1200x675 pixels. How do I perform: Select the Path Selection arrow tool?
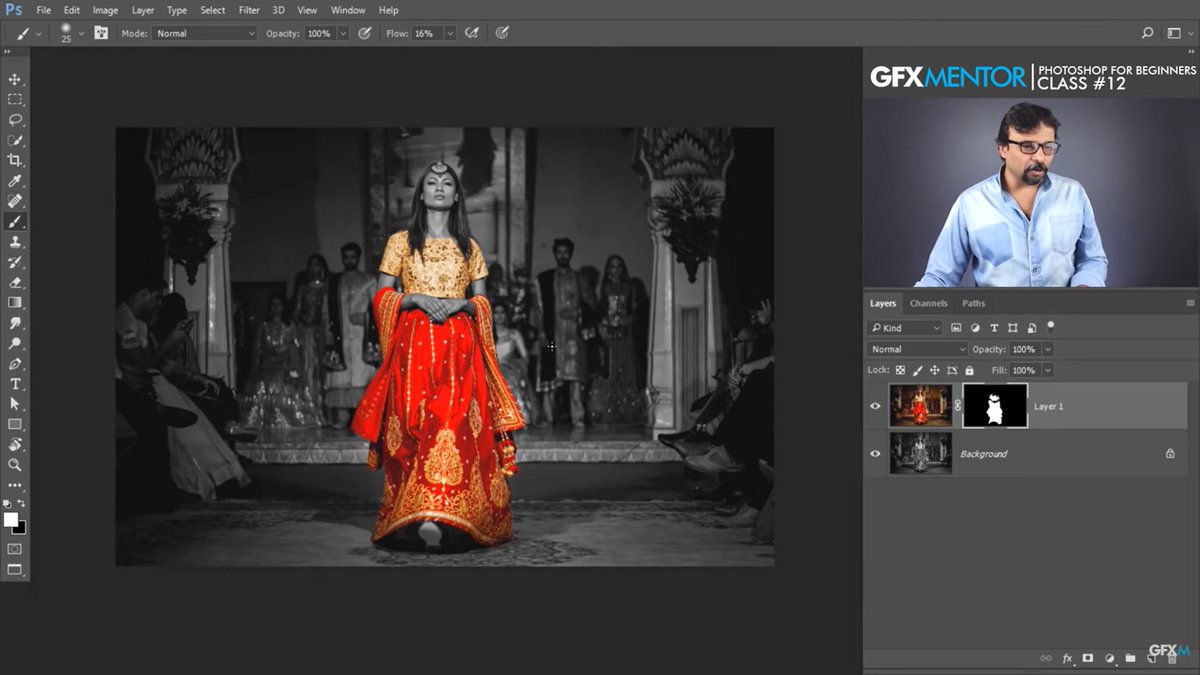point(15,404)
